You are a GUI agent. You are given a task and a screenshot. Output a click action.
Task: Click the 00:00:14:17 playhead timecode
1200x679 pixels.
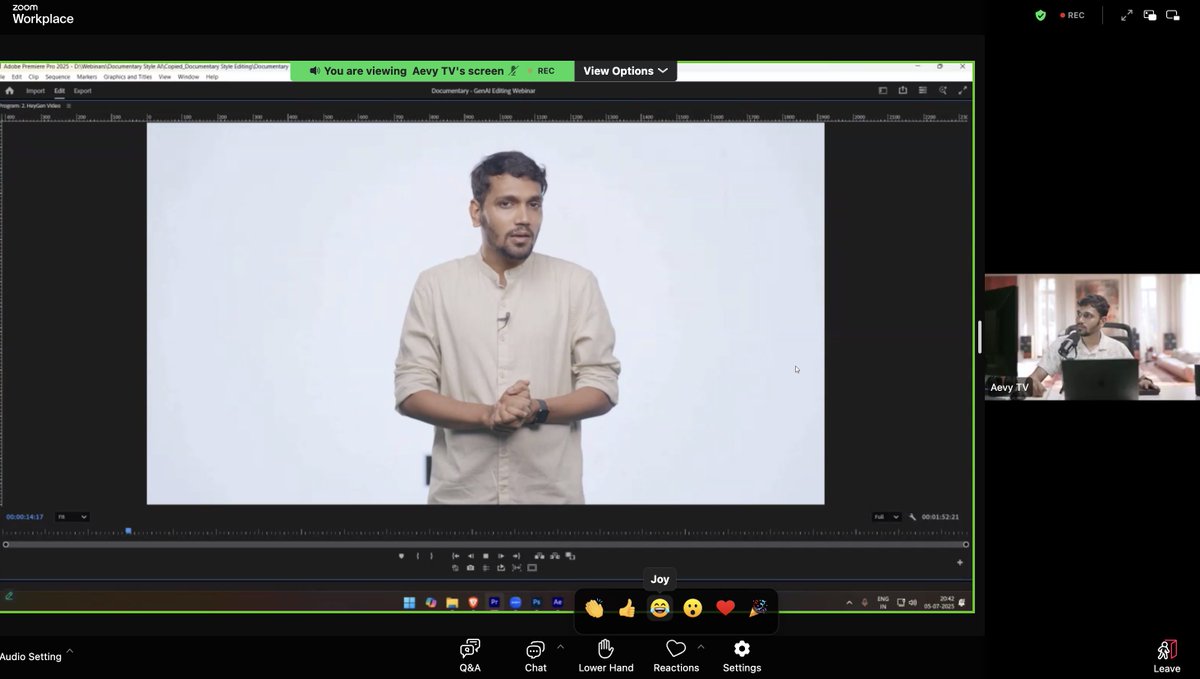click(x=25, y=517)
